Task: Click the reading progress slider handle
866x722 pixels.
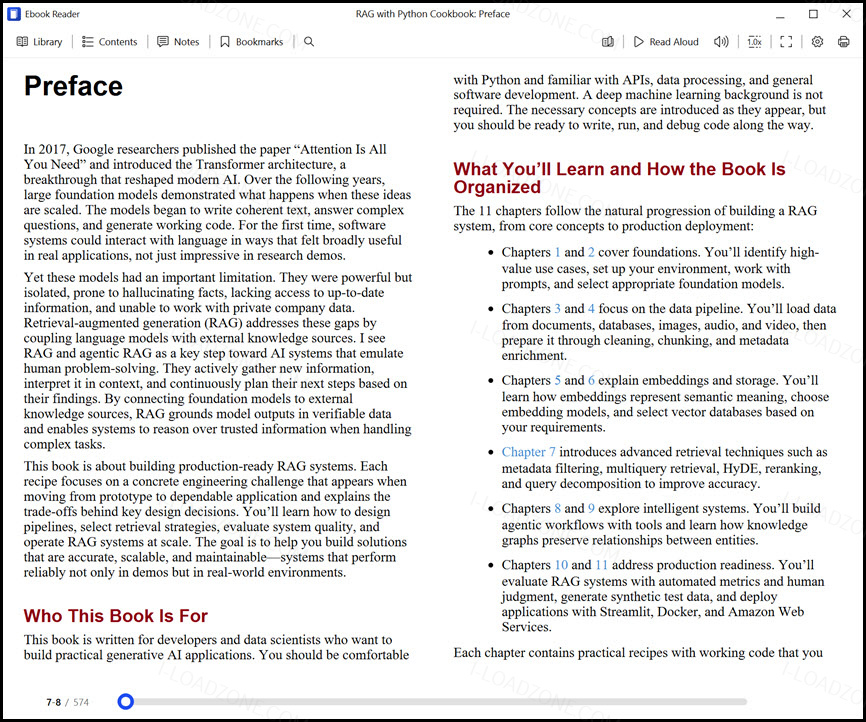Action: pos(126,702)
